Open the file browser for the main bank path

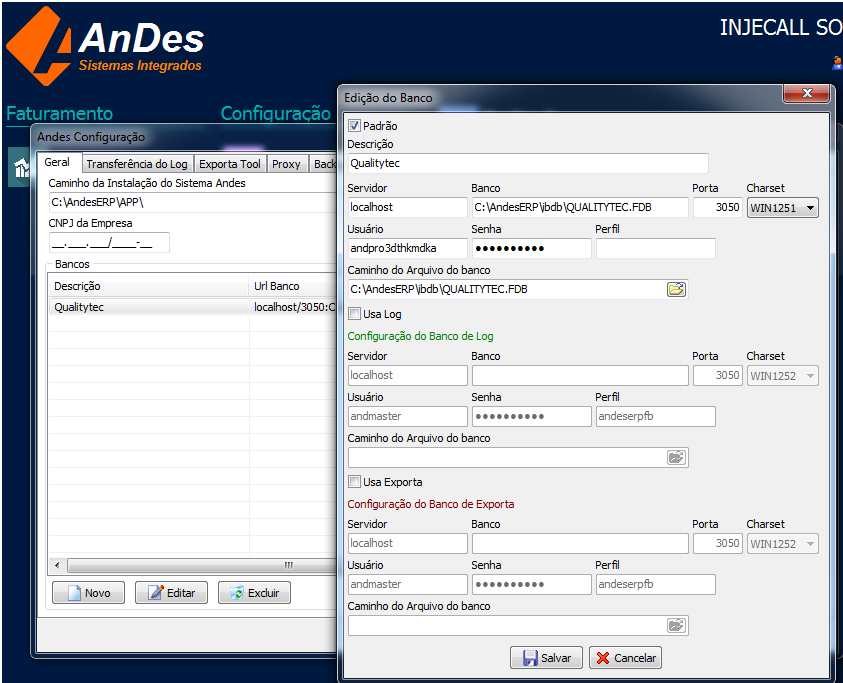(676, 289)
